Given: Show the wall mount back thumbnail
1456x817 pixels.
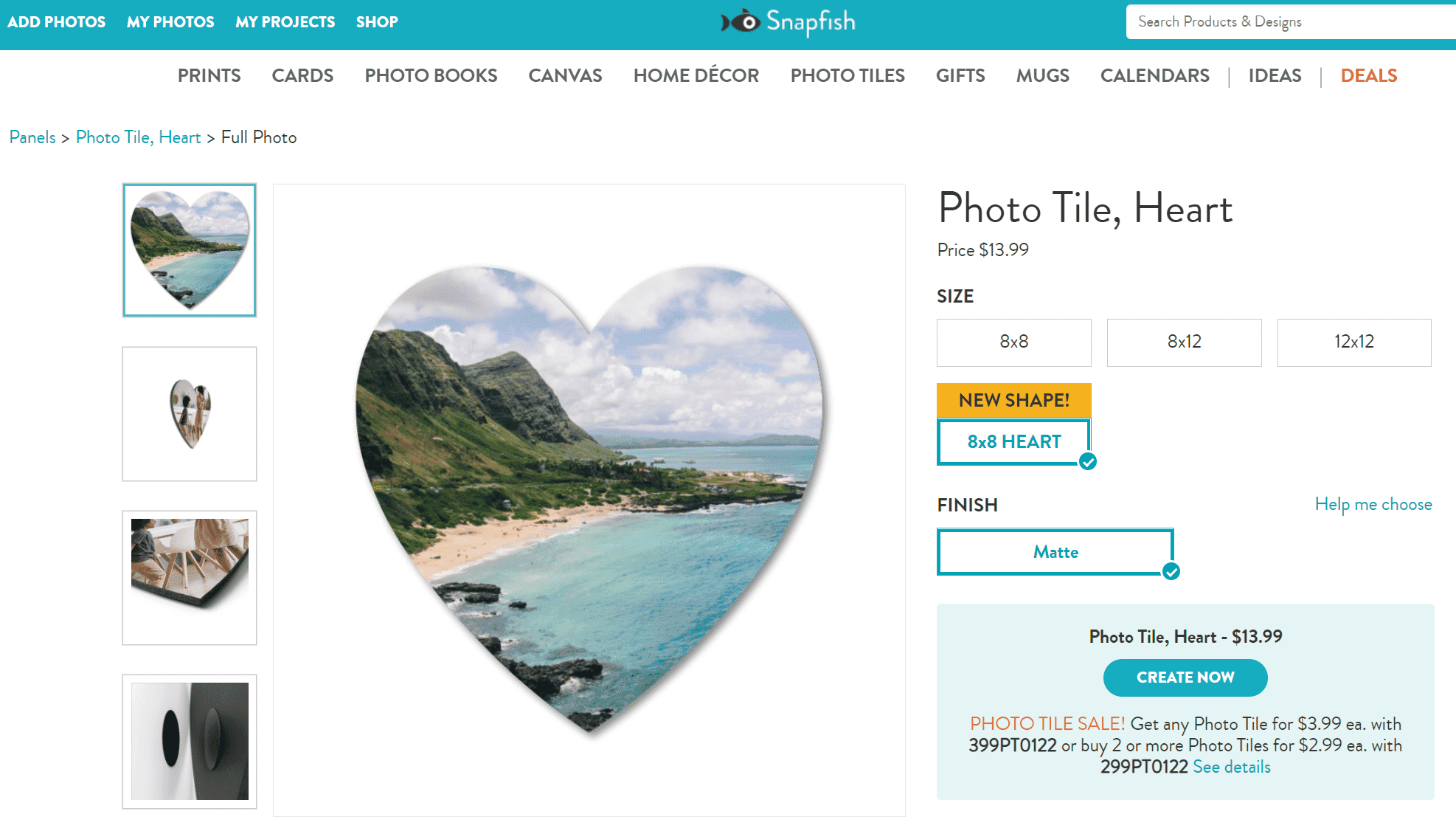Looking at the screenshot, I should tap(190, 741).
